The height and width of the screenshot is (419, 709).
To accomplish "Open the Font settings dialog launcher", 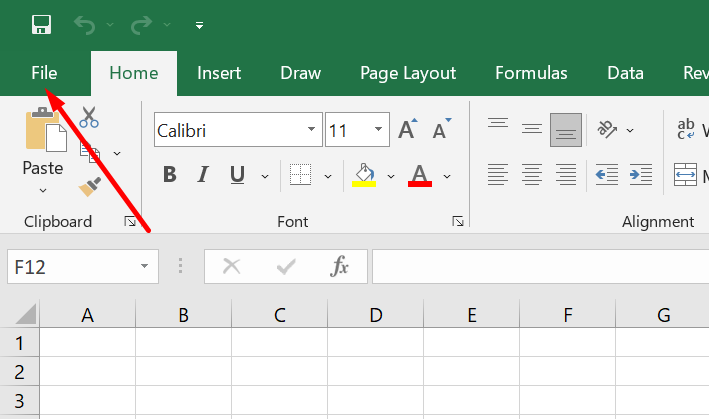I will pyautogui.click(x=458, y=221).
